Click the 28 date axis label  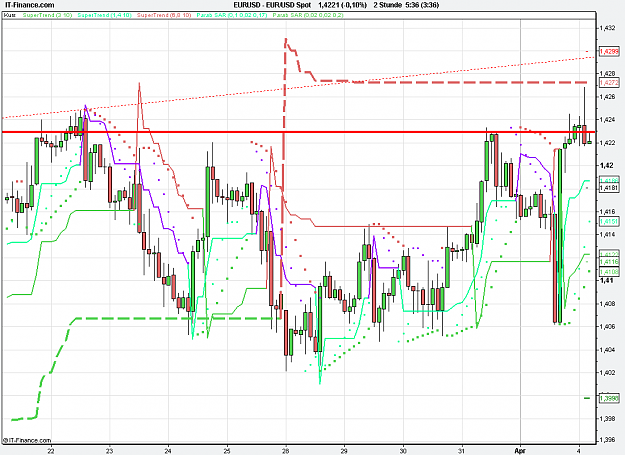(x=286, y=451)
